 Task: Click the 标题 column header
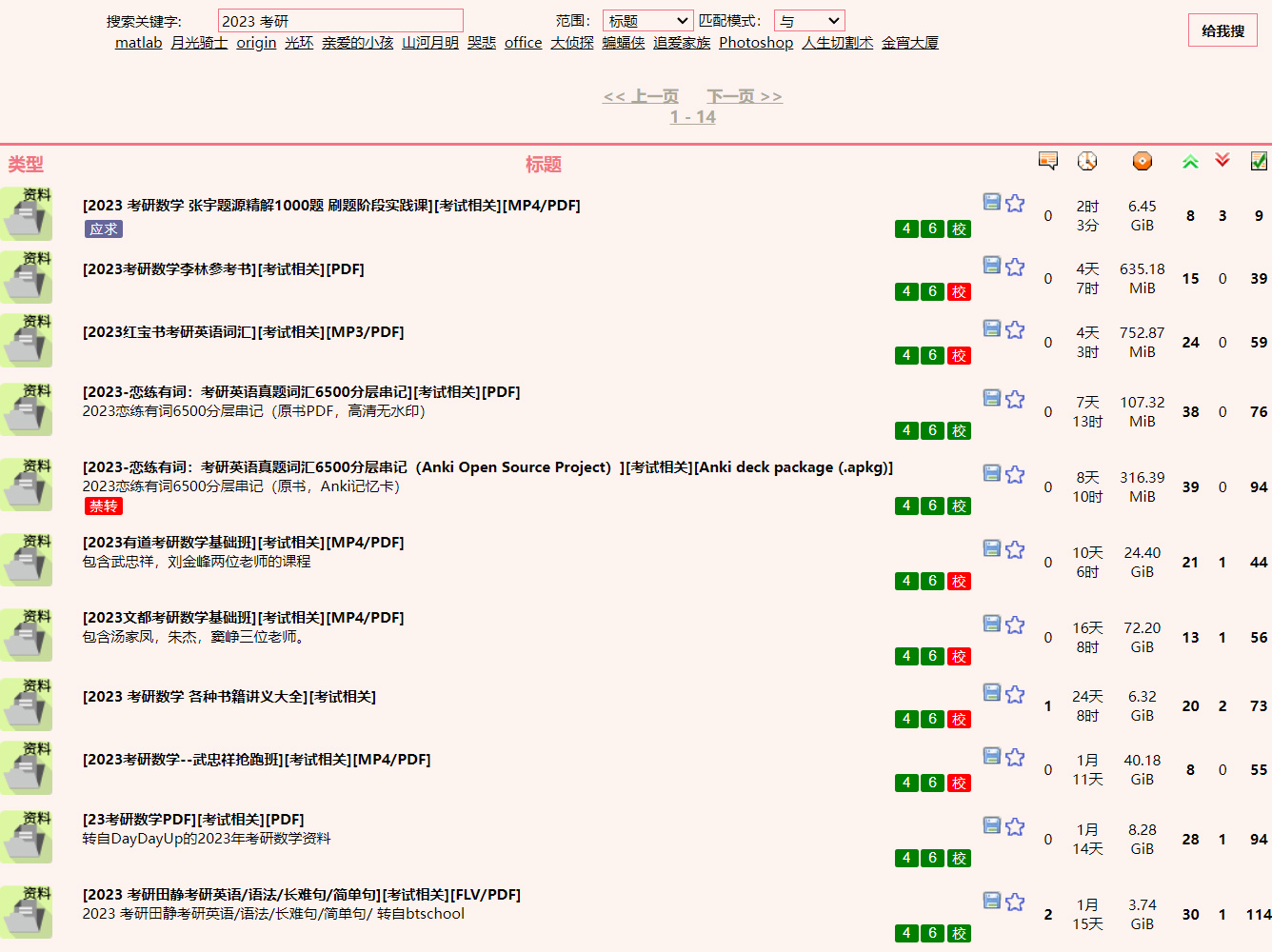[543, 164]
